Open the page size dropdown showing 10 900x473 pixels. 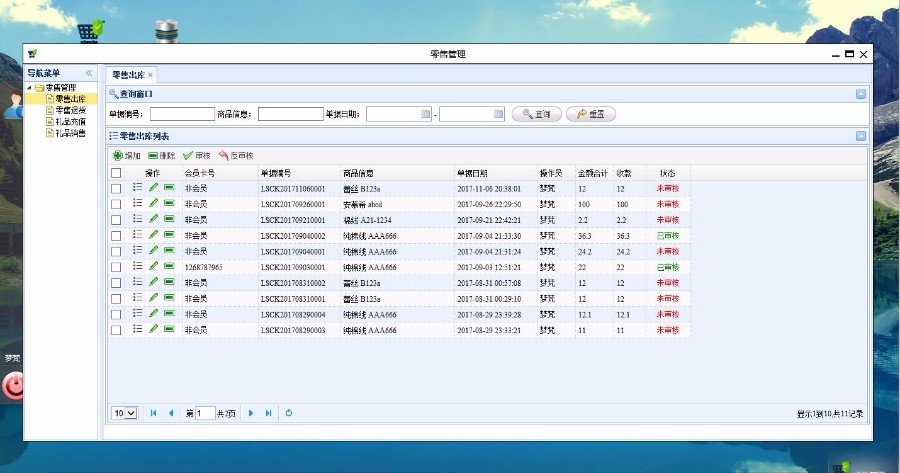(x=125, y=413)
